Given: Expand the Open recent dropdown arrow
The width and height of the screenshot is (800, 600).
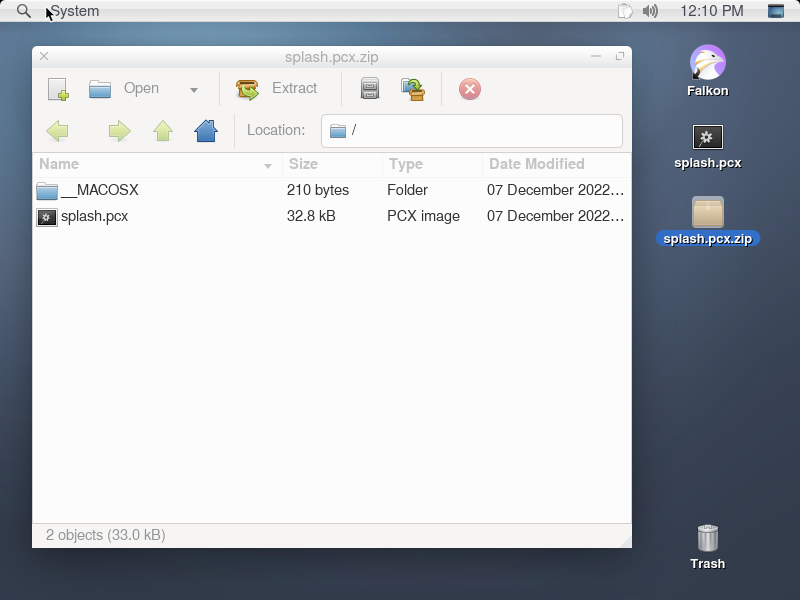Looking at the screenshot, I should (194, 90).
